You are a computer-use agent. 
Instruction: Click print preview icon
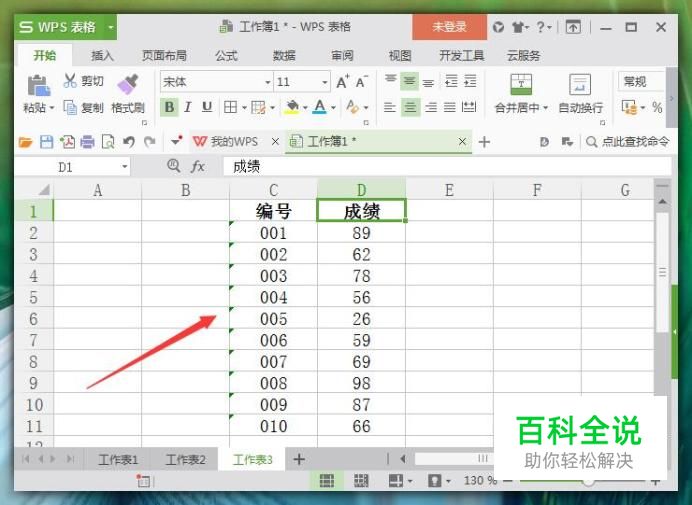pos(108,142)
